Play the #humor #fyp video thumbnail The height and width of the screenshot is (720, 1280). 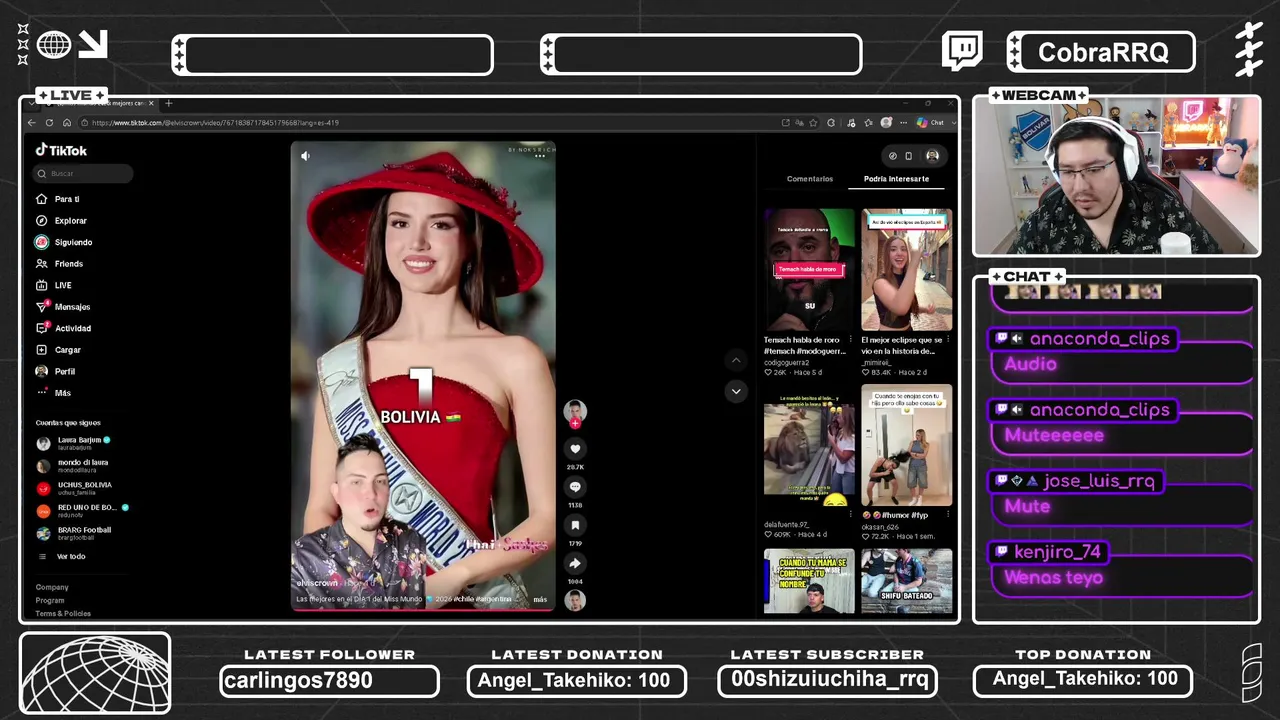(x=907, y=446)
